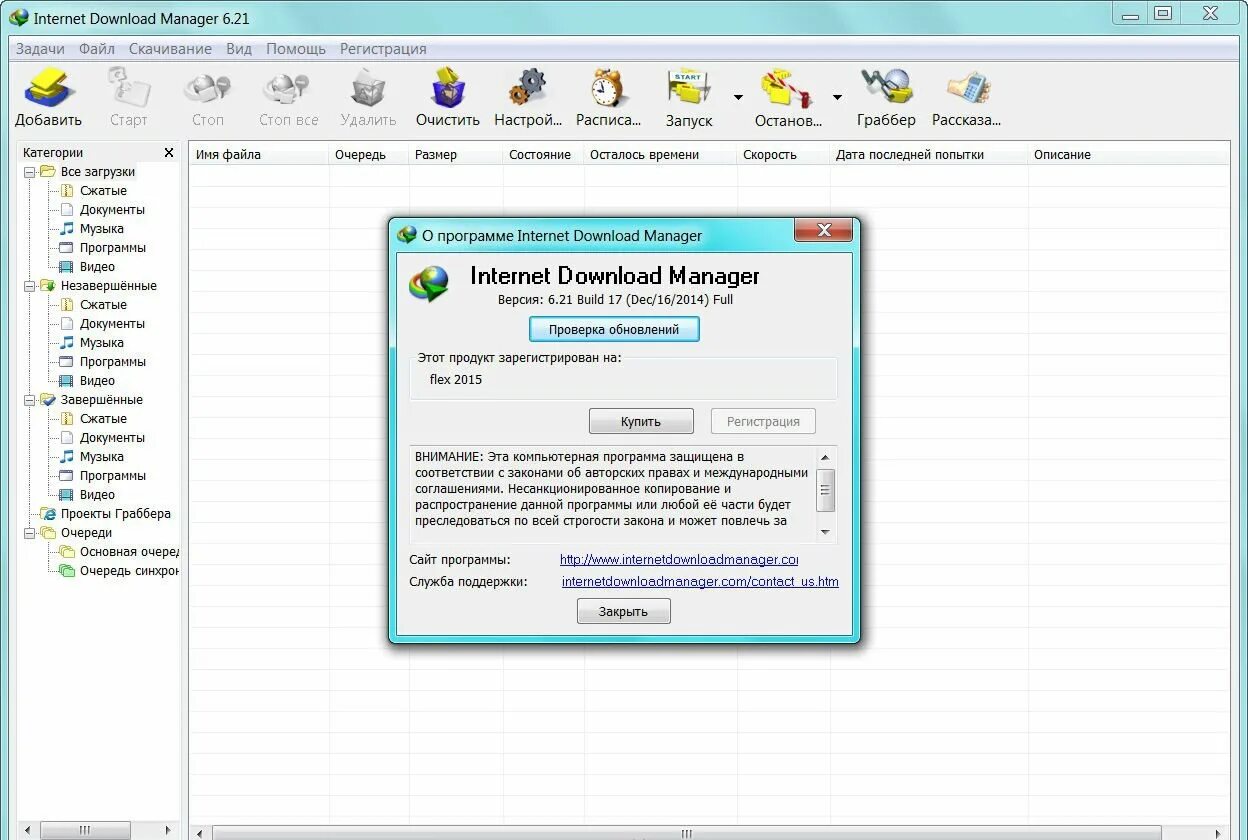Click the Старт toolbar icon

[x=128, y=88]
